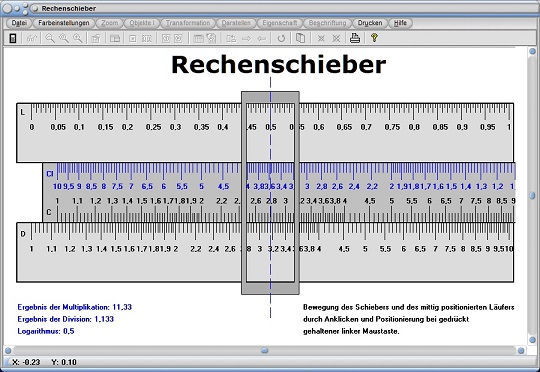Screen dimensions: 540x372
Task: Click the 0.25 mark on the L scale
Action: pos(153,127)
